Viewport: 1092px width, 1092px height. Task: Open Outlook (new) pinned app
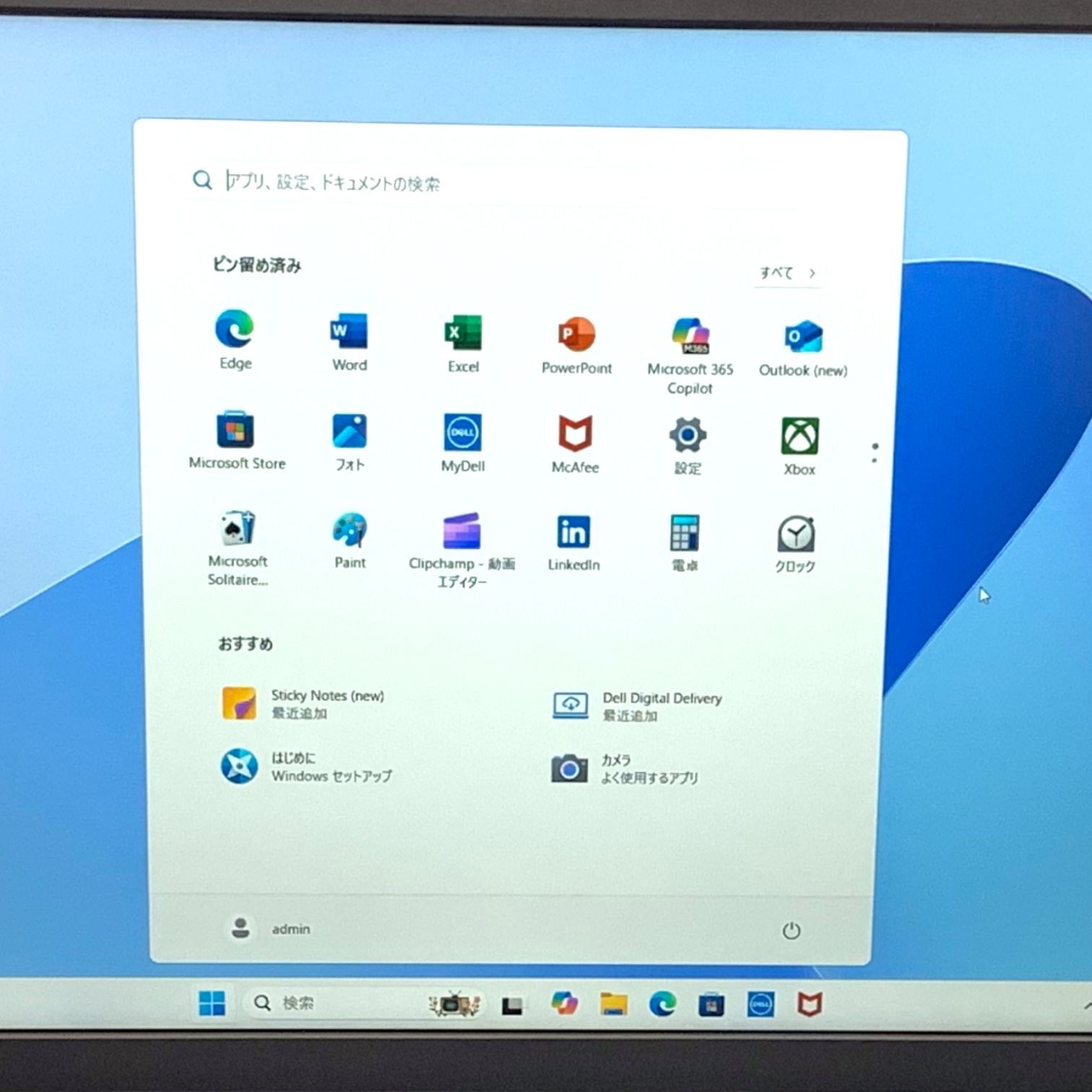point(803,347)
